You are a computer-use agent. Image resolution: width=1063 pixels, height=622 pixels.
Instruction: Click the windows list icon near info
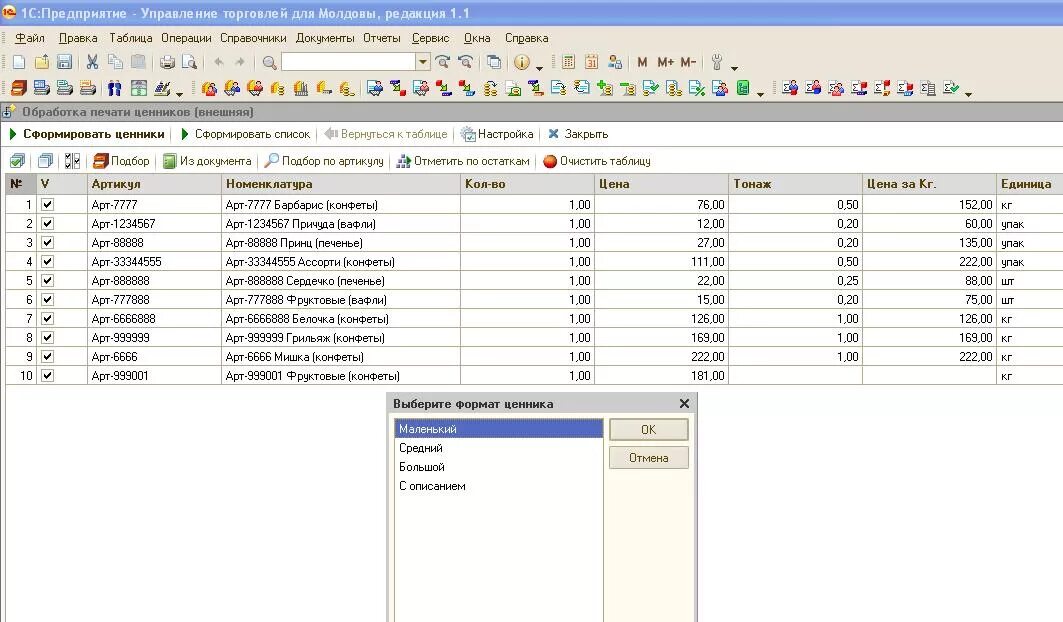494,62
